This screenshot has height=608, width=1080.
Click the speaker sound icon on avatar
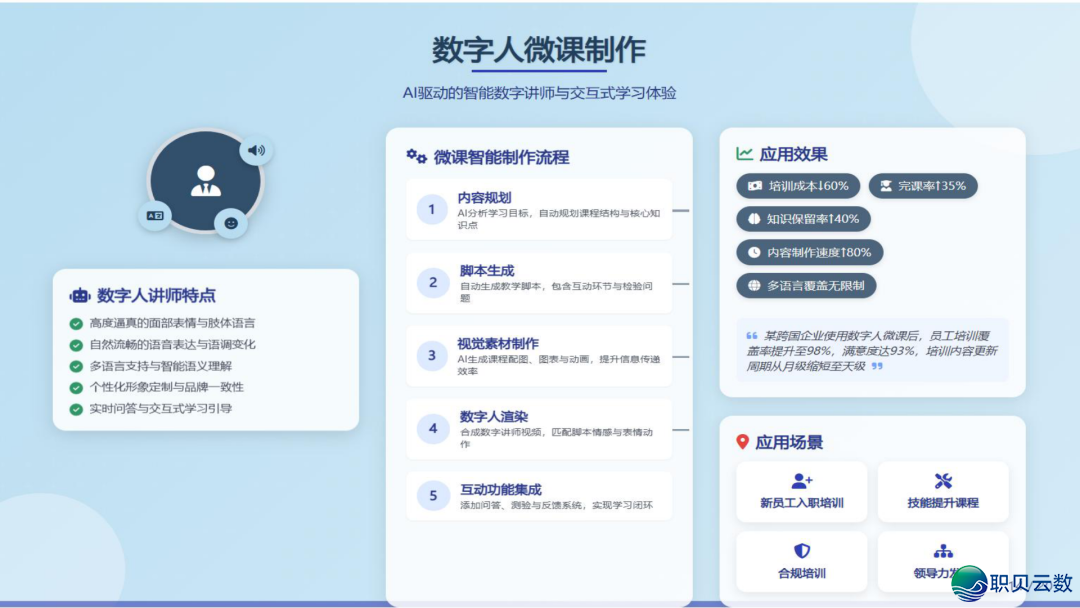coord(256,150)
